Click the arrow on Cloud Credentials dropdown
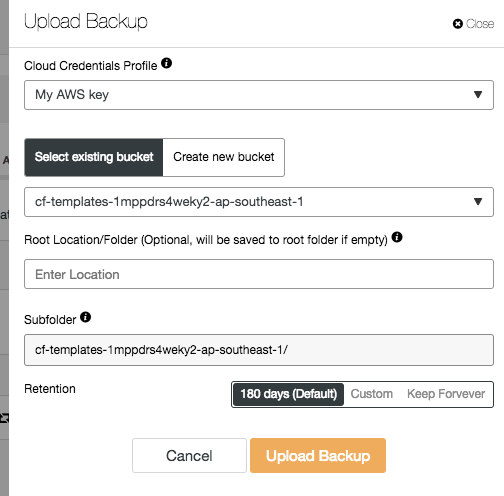Viewport: 504px width, 496px height. (x=478, y=95)
